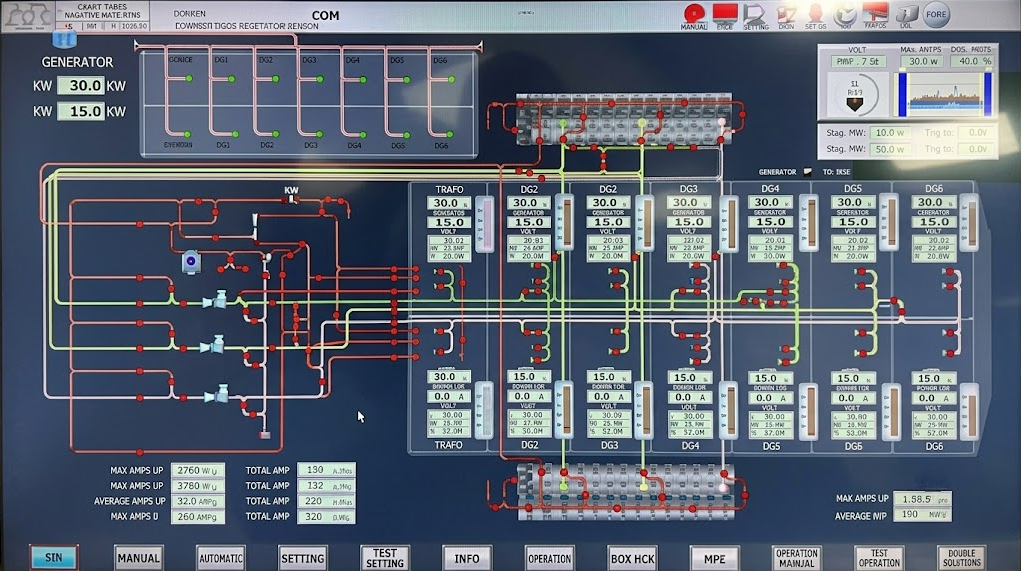Image resolution: width=1021 pixels, height=571 pixels.
Task: Open the FKAFOS toolbar icon
Action: (x=875, y=13)
